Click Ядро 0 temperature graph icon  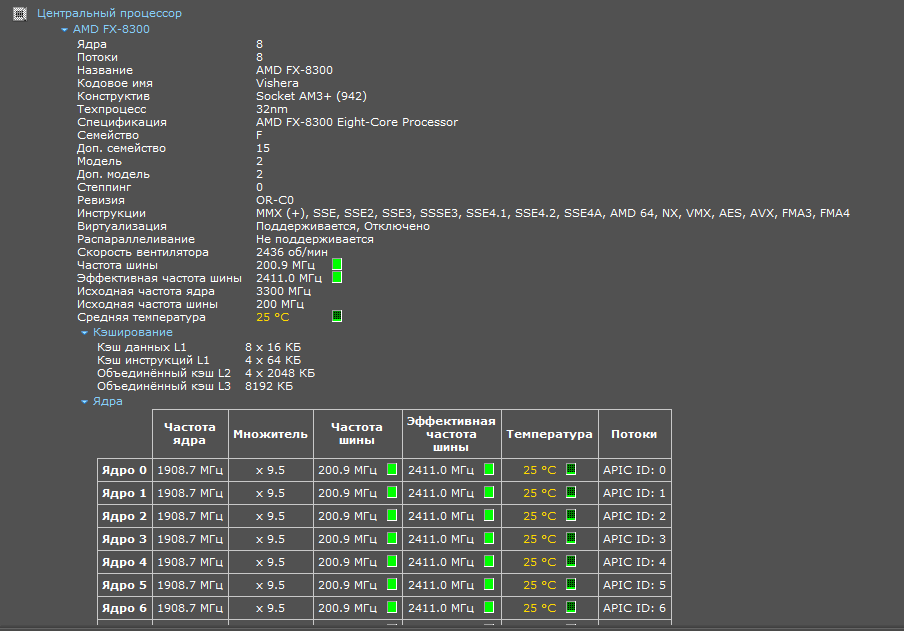[571, 469]
